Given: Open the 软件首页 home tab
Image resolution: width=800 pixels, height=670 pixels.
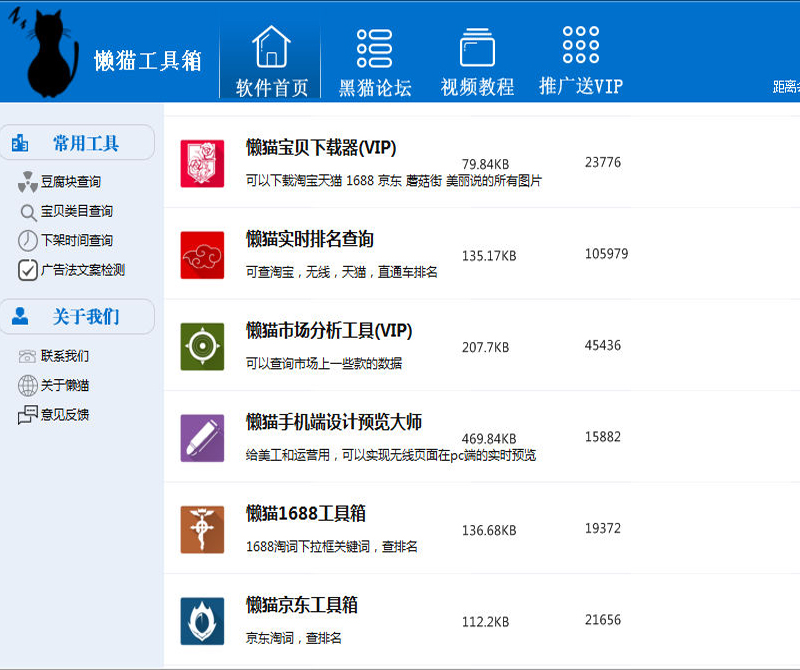Looking at the screenshot, I should coord(270,60).
